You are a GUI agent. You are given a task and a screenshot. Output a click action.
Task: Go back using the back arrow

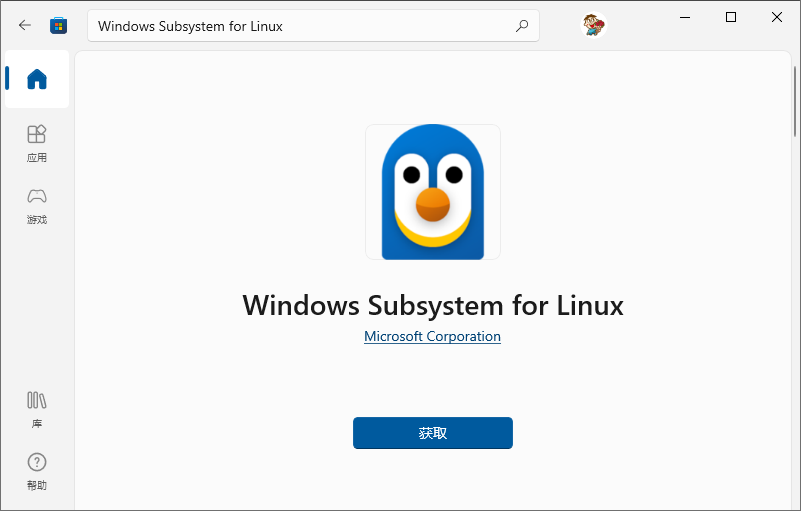coord(25,25)
